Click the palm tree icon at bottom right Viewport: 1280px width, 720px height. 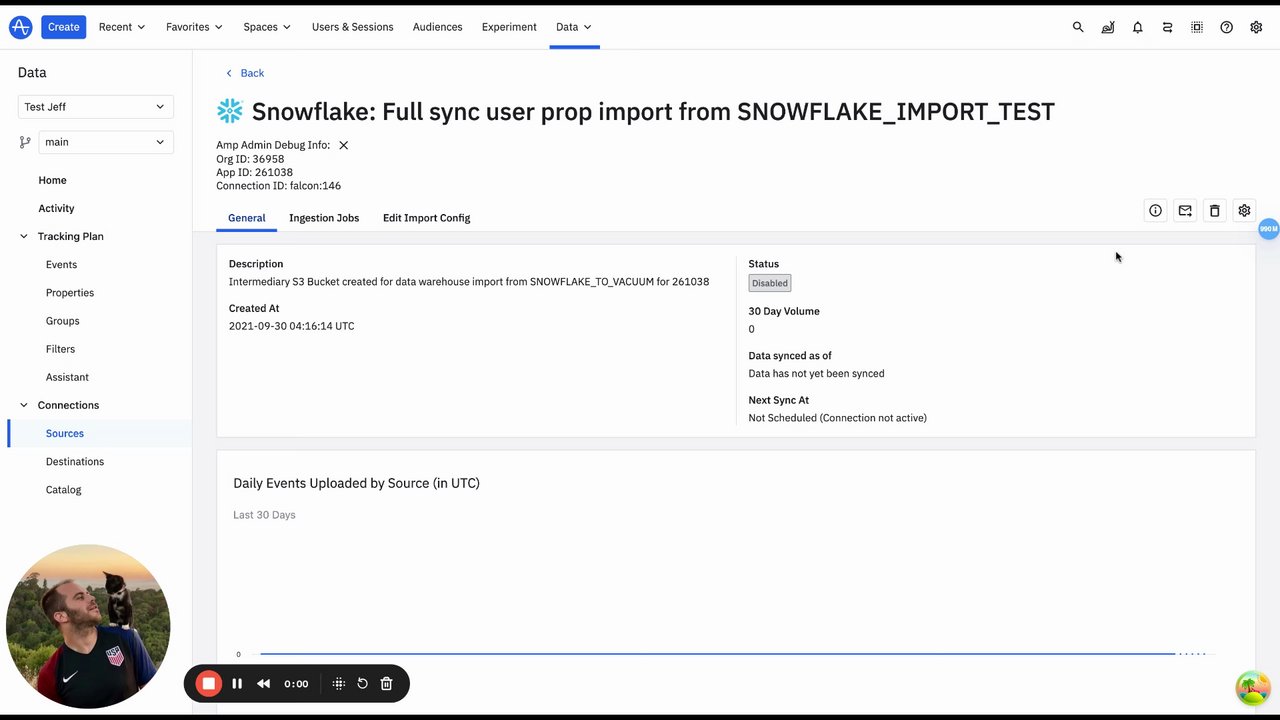tap(1253, 687)
